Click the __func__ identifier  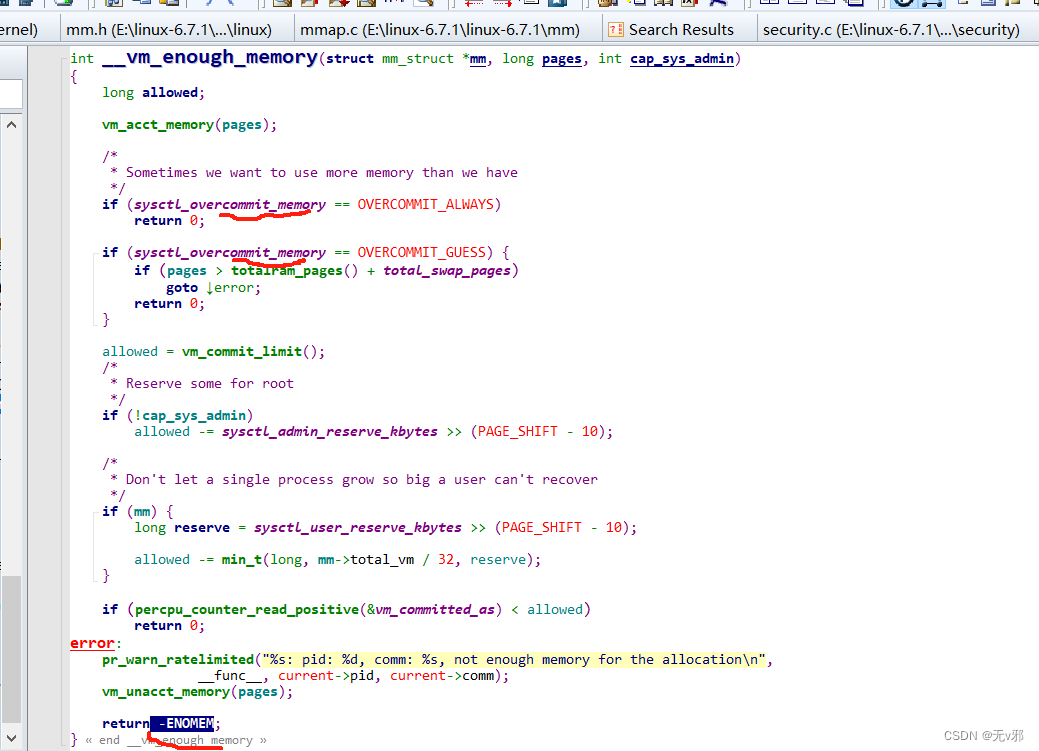(230, 676)
